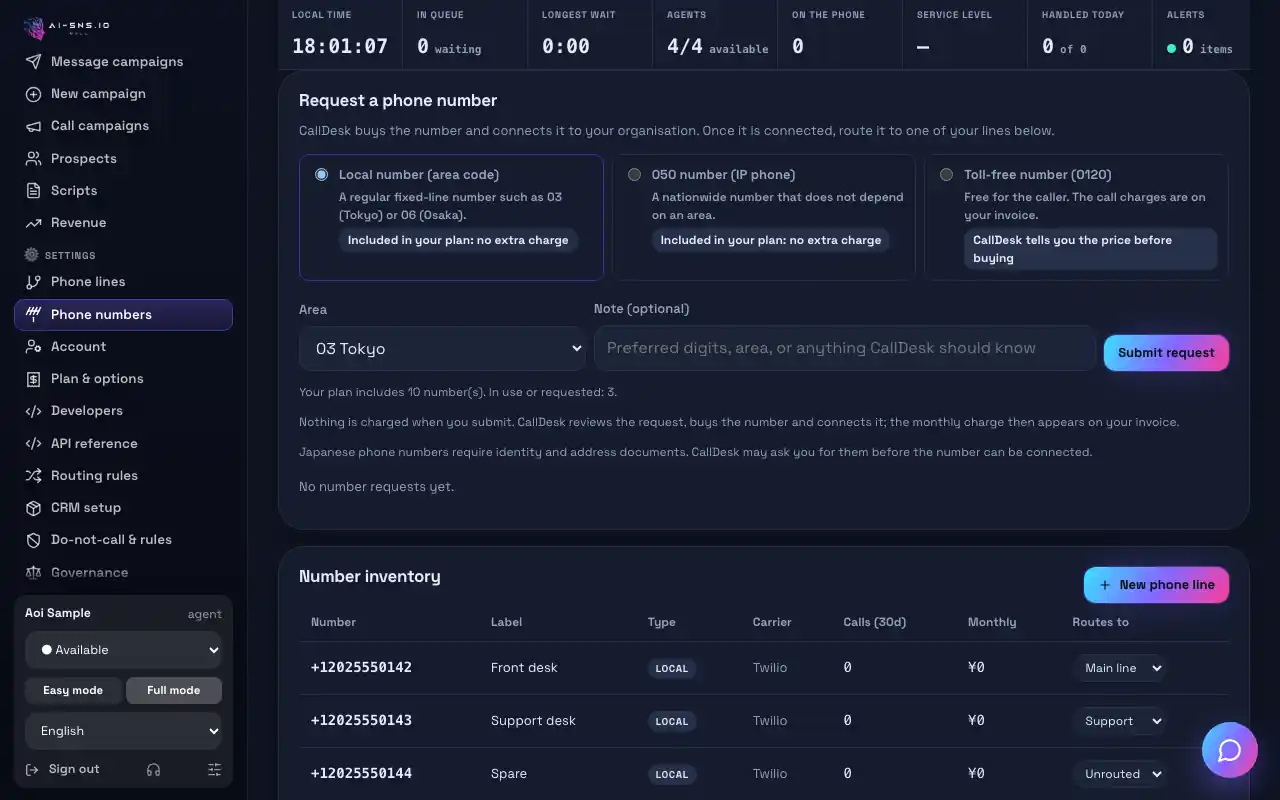Open the chat bubble widget icon

1229,750
